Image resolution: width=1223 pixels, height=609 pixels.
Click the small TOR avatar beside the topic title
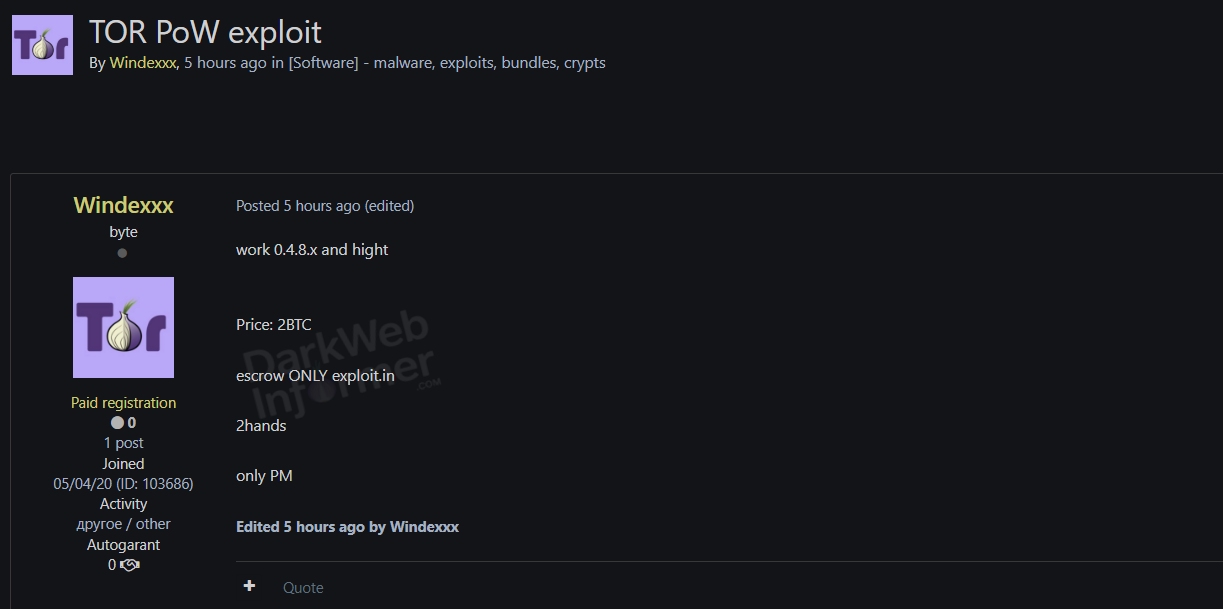[x=42, y=45]
